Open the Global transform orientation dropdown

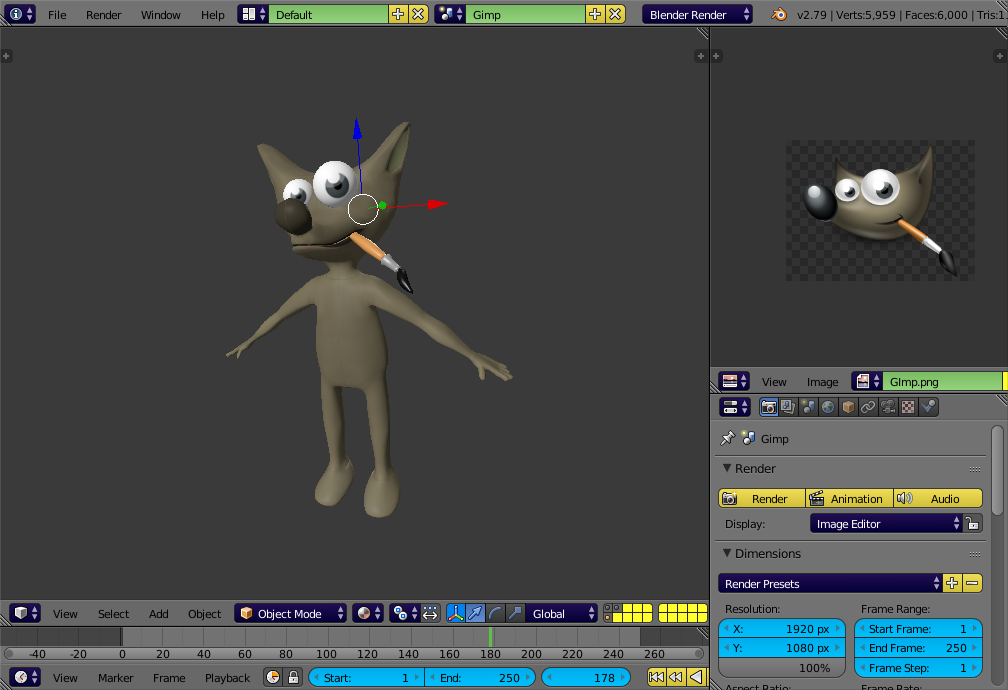coord(562,613)
